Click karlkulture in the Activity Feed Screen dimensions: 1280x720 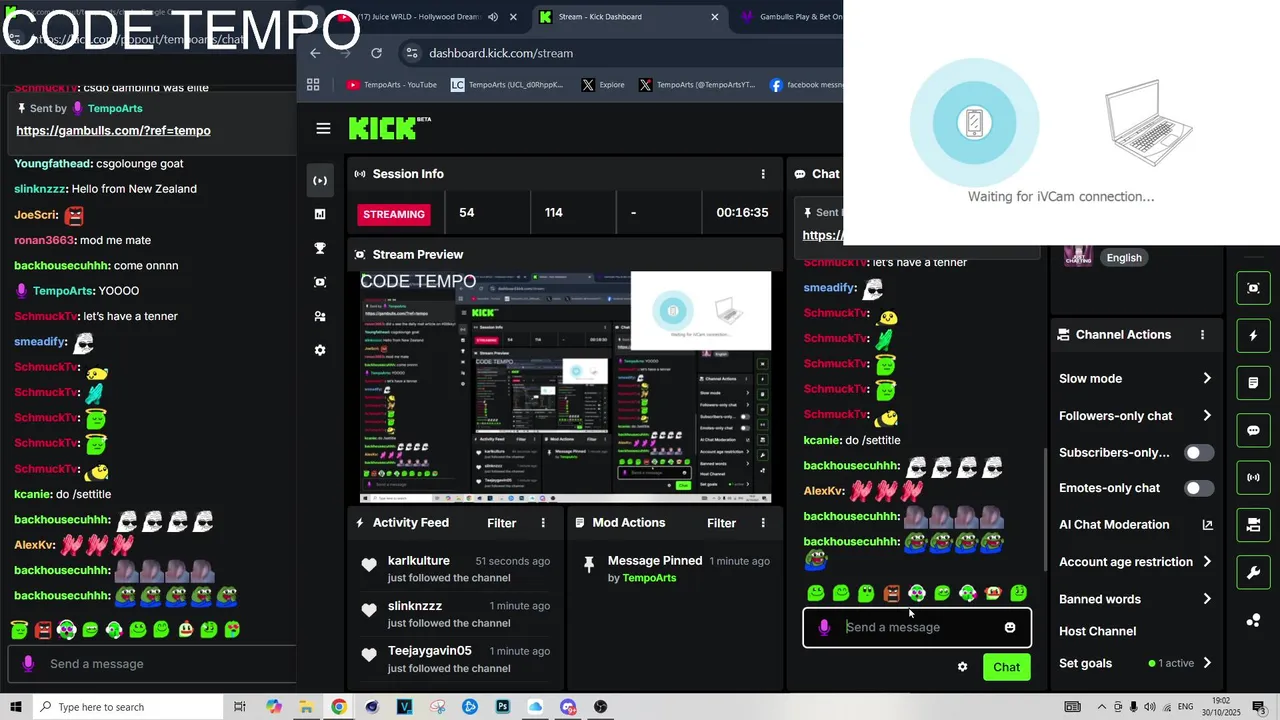[x=418, y=561]
